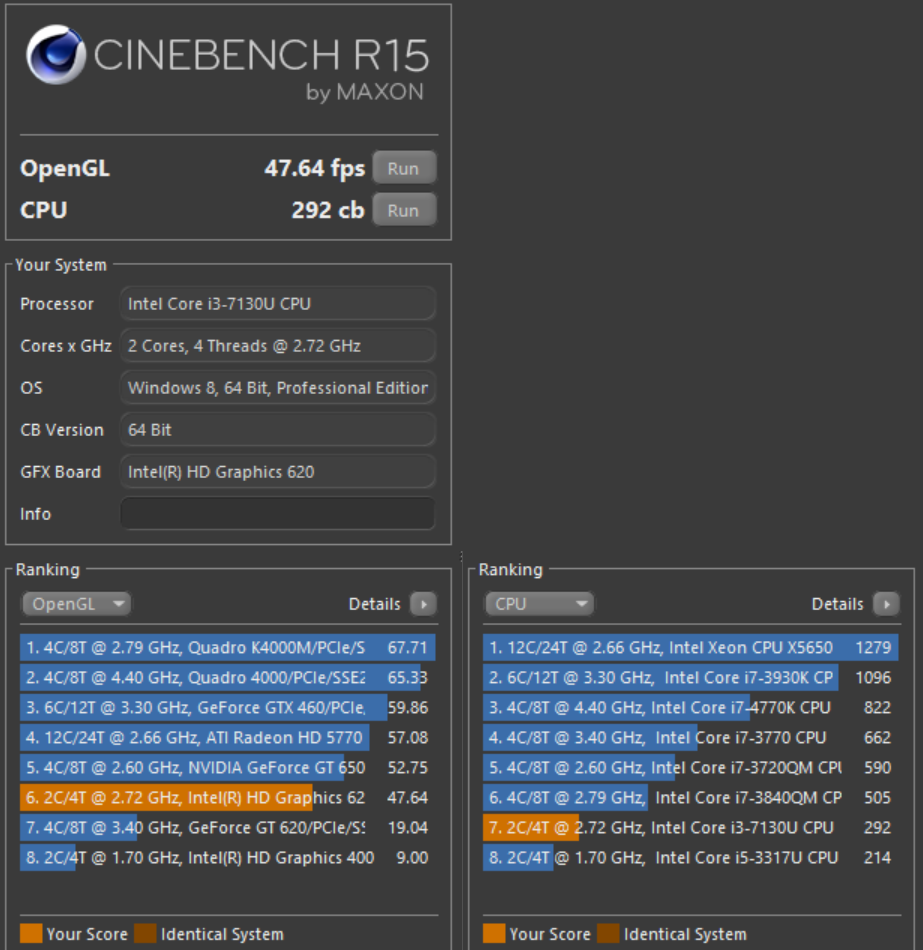This screenshot has width=923, height=950.
Task: Select Core i7-4770K CPU ranking row
Action: [x=689, y=708]
